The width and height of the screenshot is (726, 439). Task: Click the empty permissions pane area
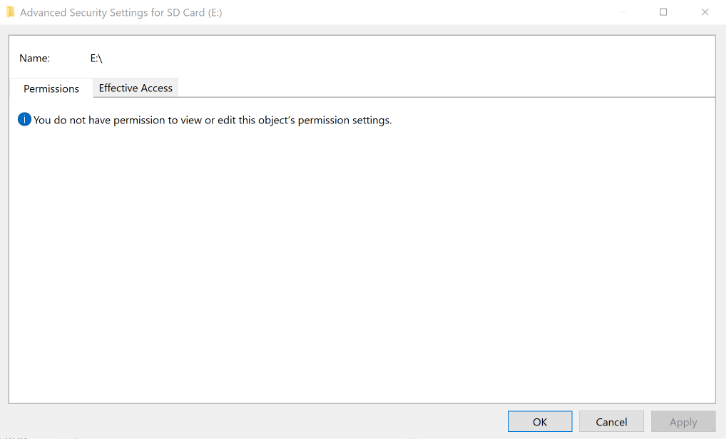(362, 264)
